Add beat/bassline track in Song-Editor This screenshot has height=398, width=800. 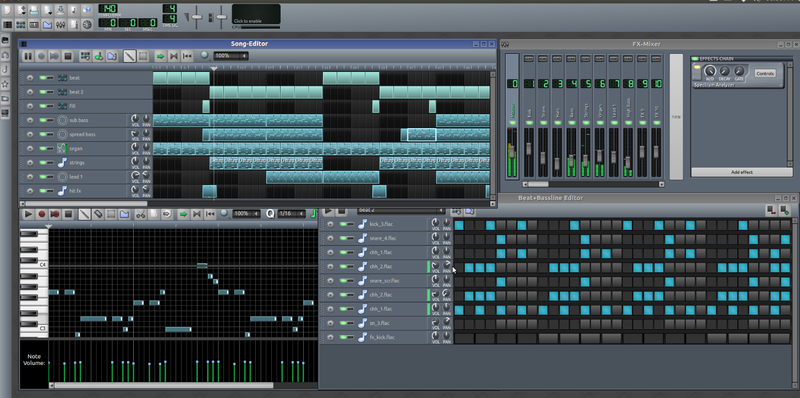86,56
